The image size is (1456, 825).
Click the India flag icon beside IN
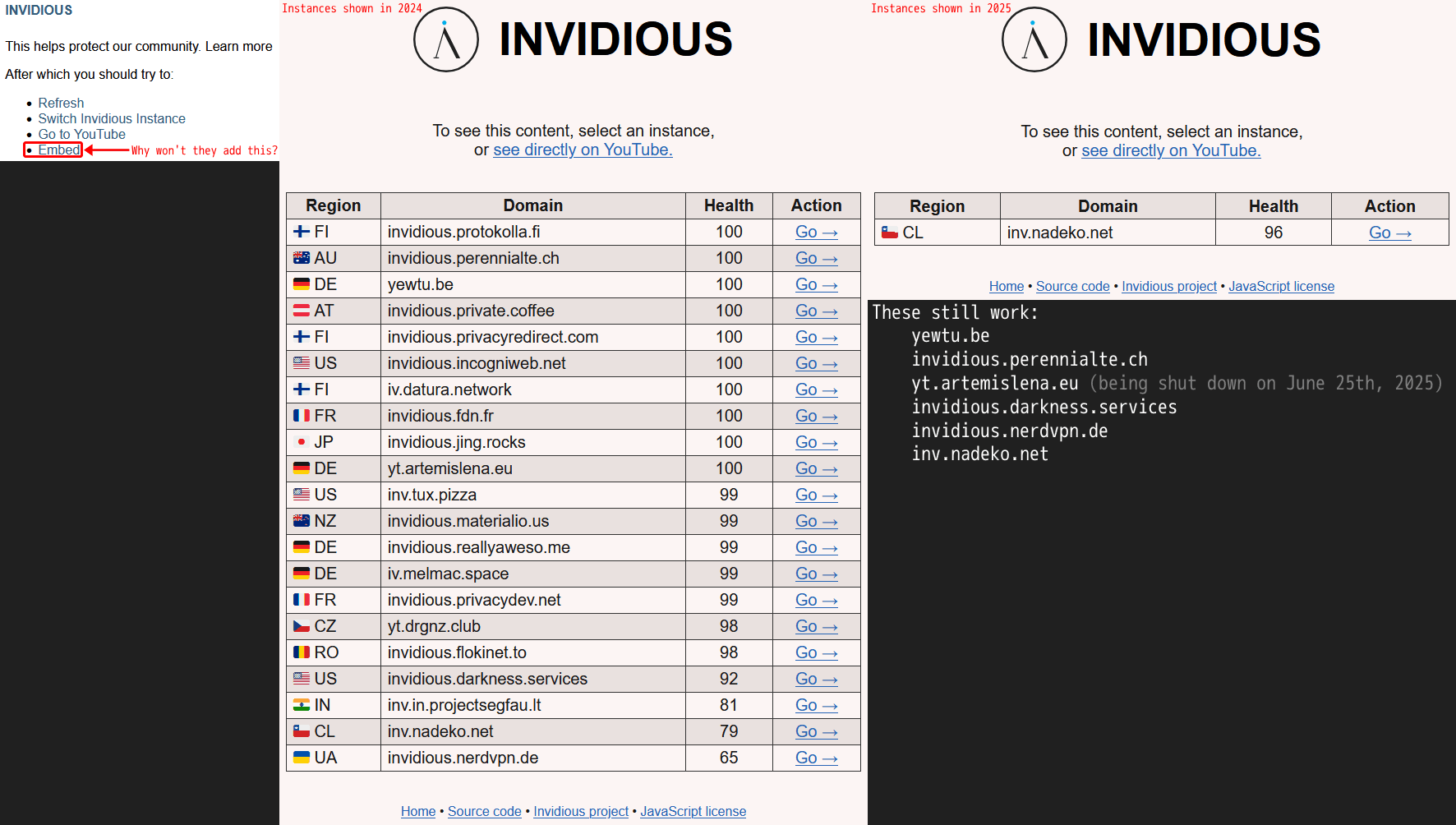[x=302, y=705]
